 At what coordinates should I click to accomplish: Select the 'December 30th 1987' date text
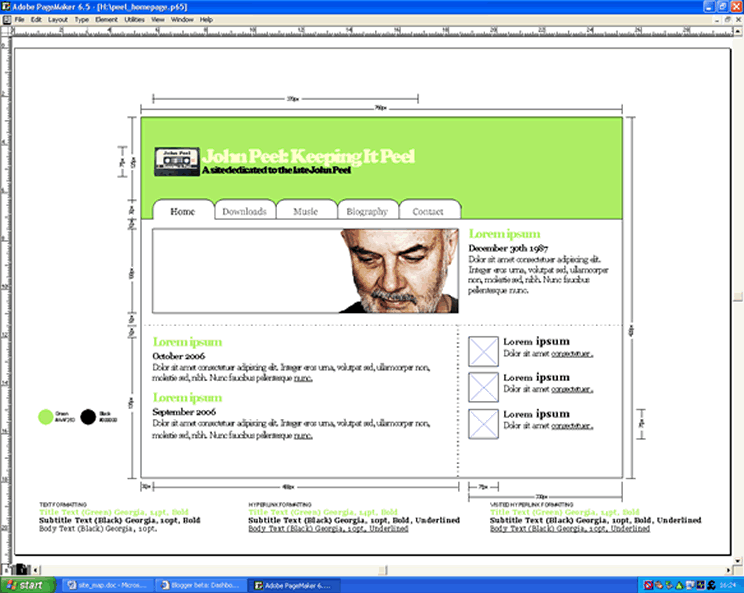[x=508, y=248]
